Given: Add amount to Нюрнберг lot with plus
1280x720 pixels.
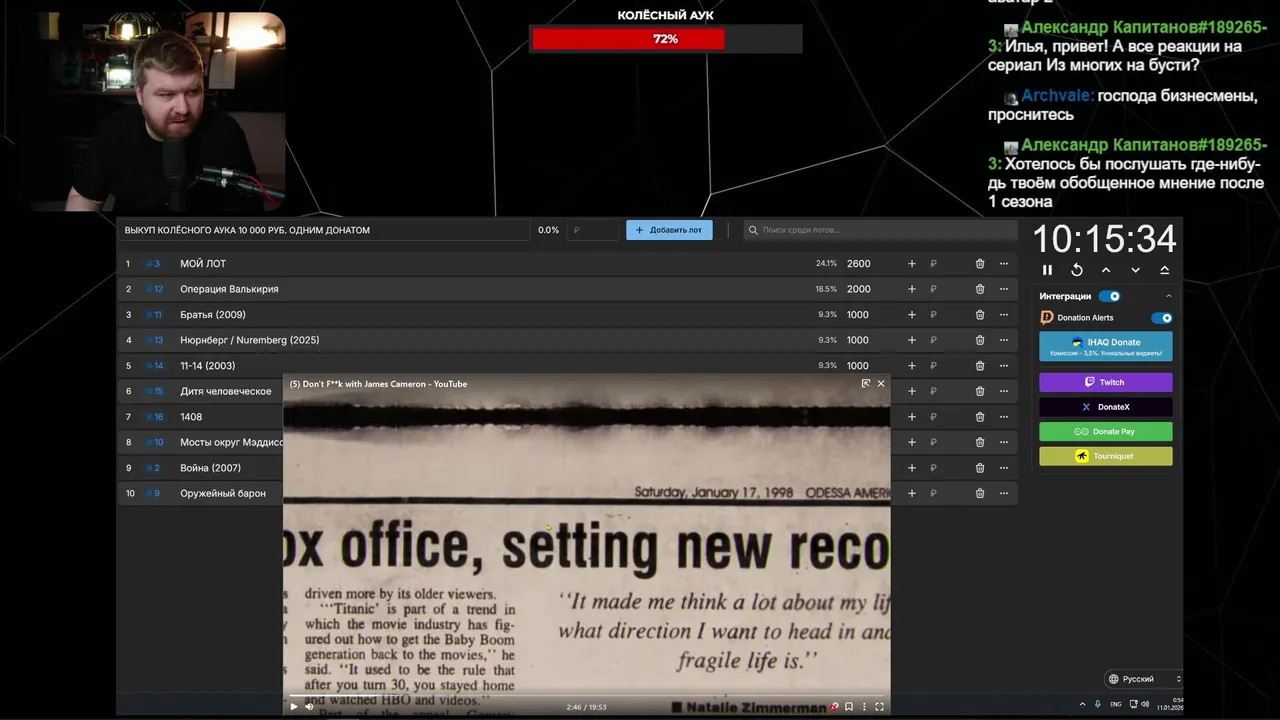Looking at the screenshot, I should pyautogui.click(x=911, y=340).
